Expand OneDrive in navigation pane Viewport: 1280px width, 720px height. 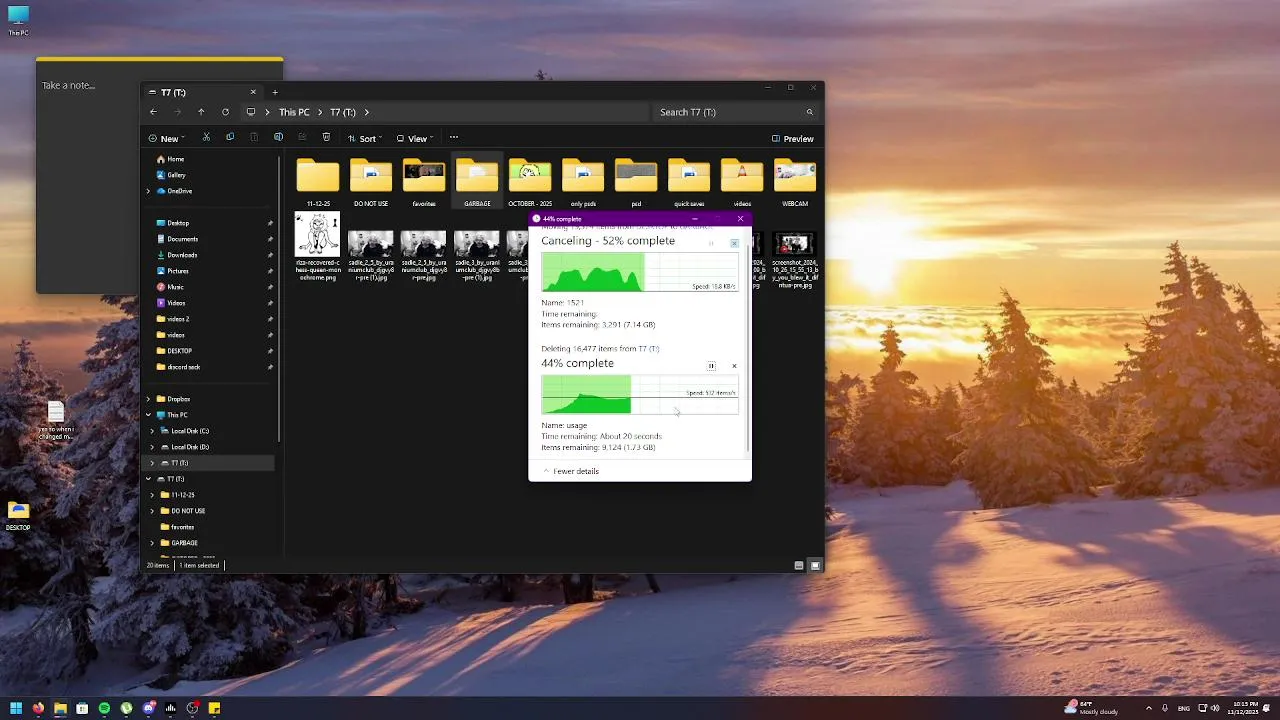(x=148, y=191)
